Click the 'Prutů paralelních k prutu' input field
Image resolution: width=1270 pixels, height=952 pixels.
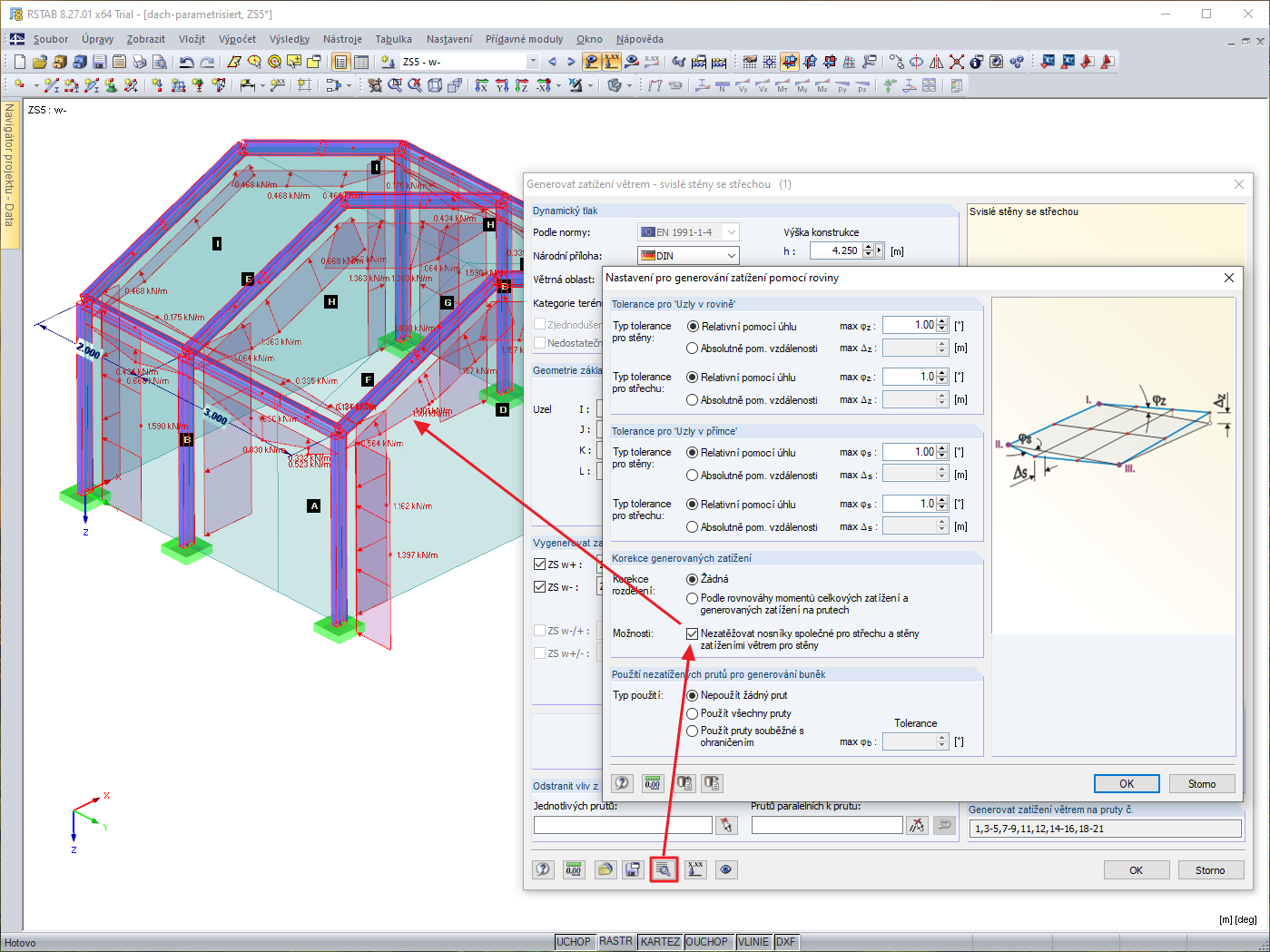[x=827, y=825]
